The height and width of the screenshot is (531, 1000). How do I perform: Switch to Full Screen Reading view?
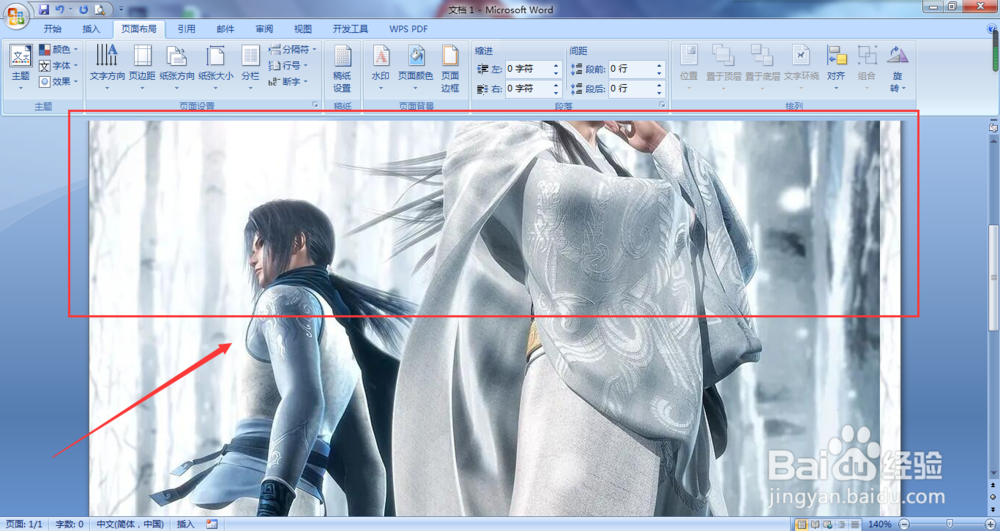[x=815, y=524]
